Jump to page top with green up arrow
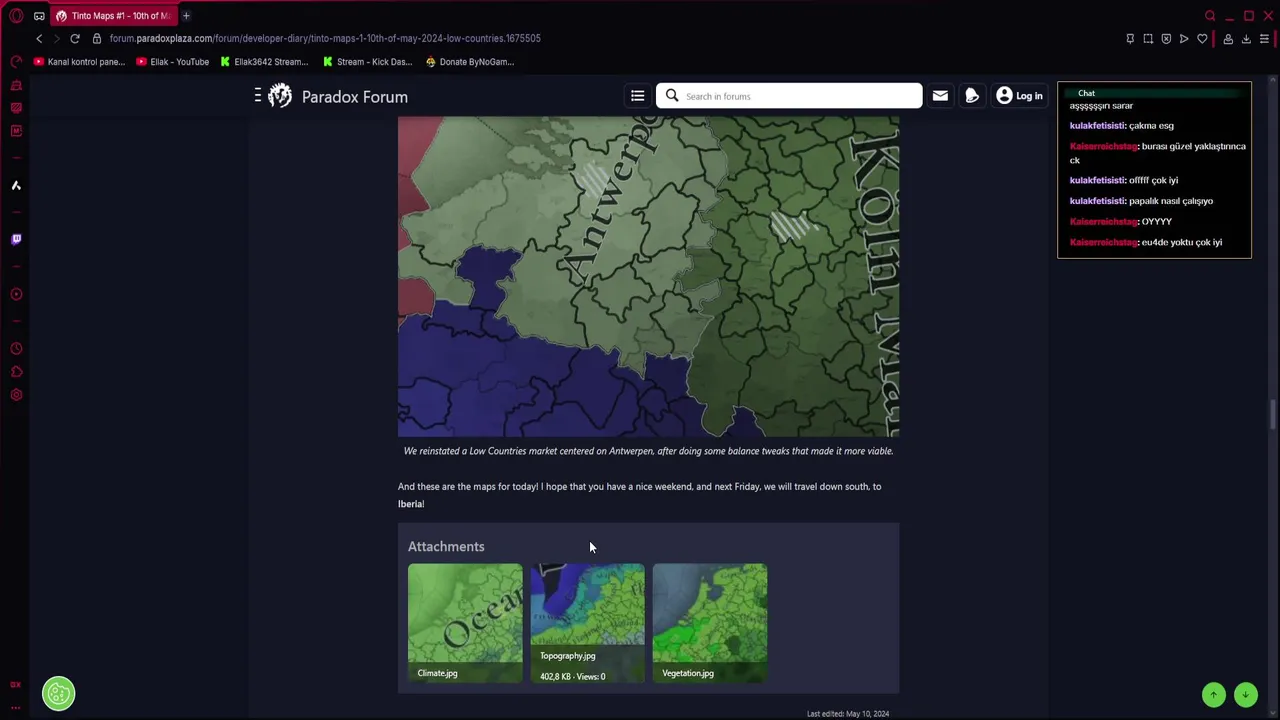This screenshot has width=1280, height=720. click(1214, 695)
